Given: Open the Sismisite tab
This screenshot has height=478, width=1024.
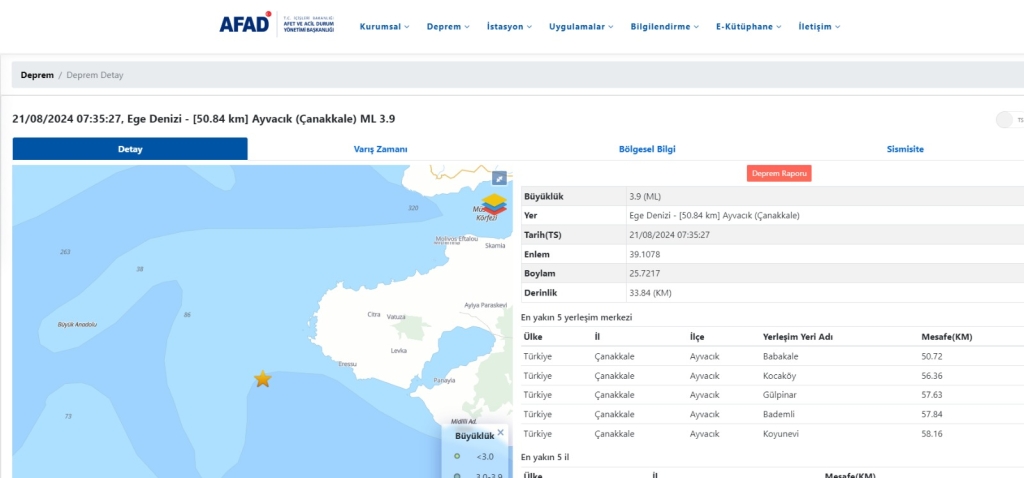Looking at the screenshot, I should [x=905, y=149].
